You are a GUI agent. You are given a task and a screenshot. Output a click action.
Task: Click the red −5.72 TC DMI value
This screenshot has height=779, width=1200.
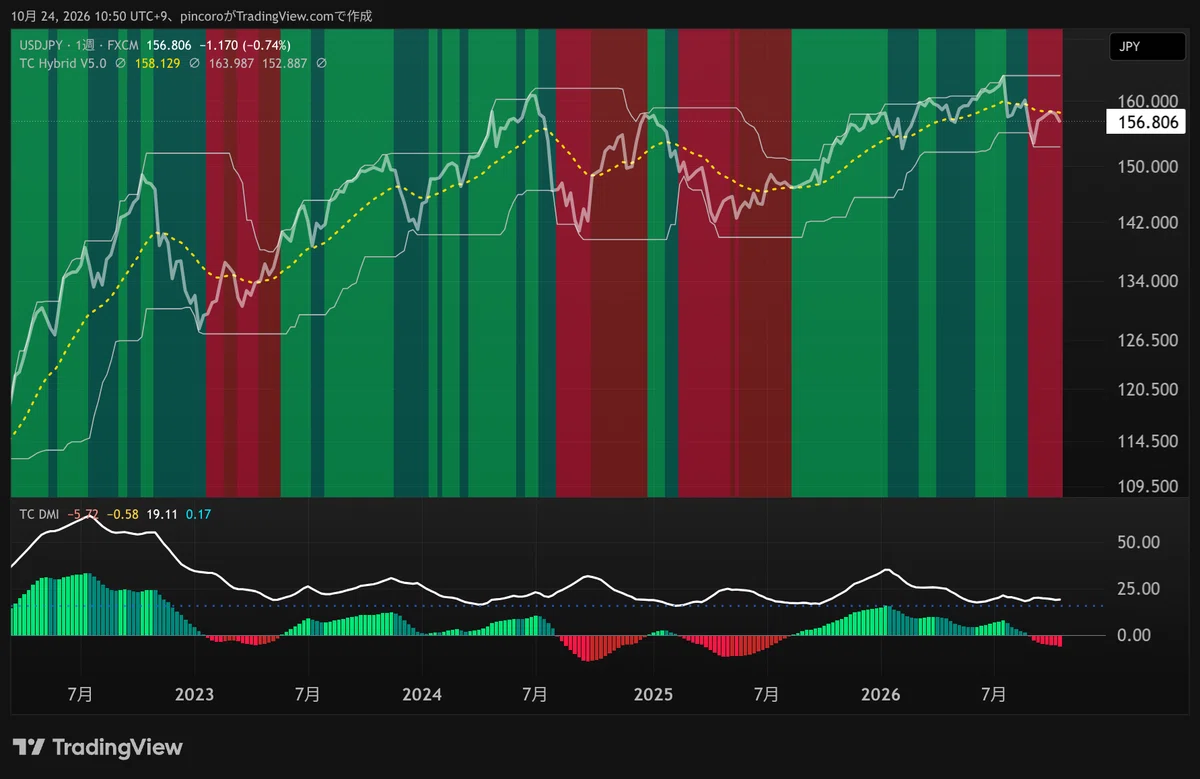[x=83, y=514]
